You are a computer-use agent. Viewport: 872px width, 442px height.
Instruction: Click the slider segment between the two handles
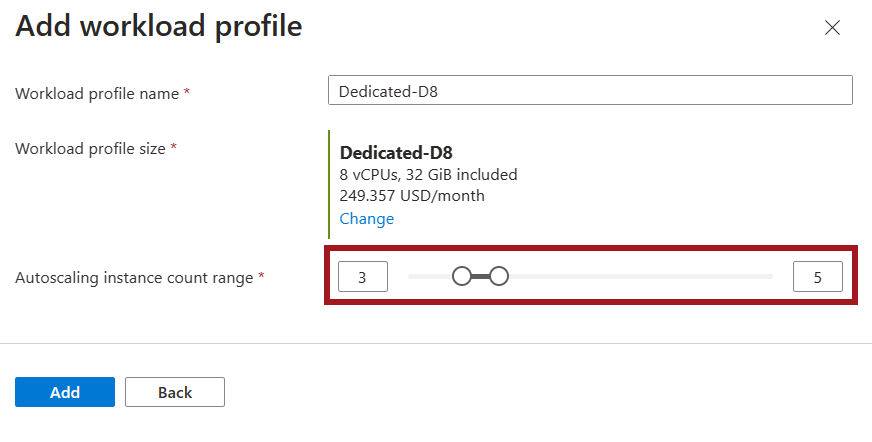[x=481, y=276]
